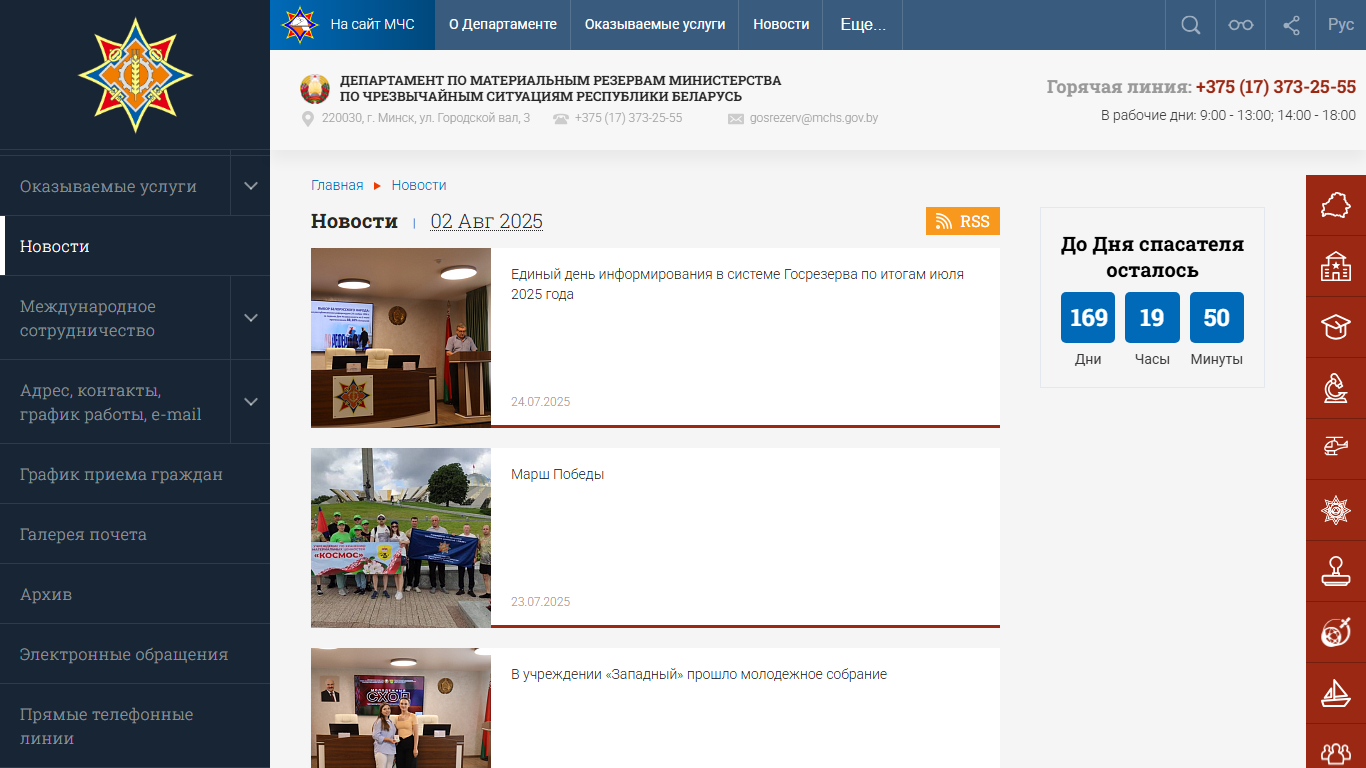Expand the sidebar Оказываемые услуги submenu chevron

point(251,186)
